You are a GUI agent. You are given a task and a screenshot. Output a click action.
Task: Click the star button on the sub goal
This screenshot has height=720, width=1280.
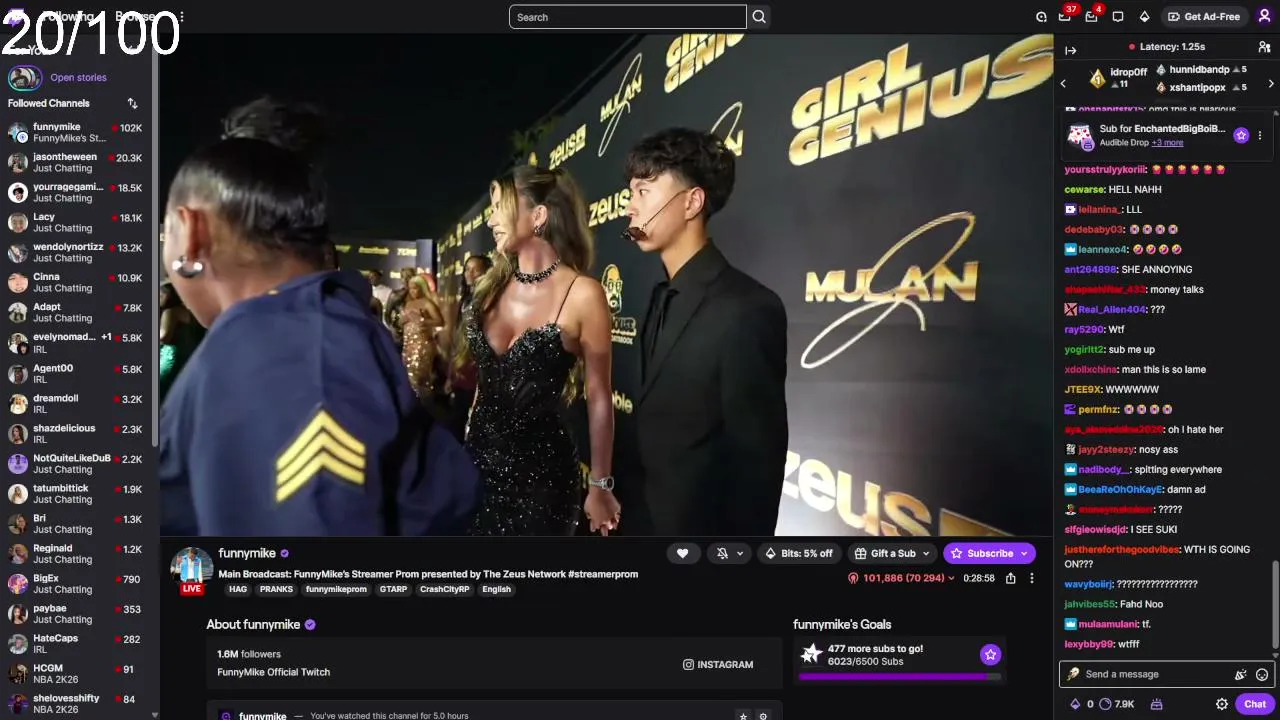click(x=990, y=654)
